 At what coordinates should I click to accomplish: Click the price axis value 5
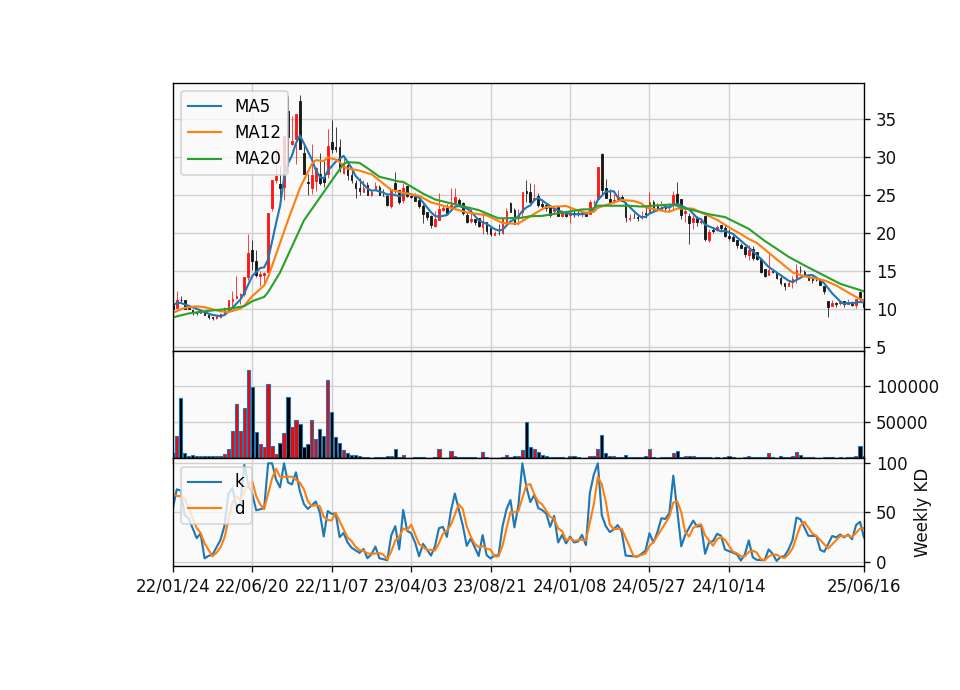coord(881,348)
